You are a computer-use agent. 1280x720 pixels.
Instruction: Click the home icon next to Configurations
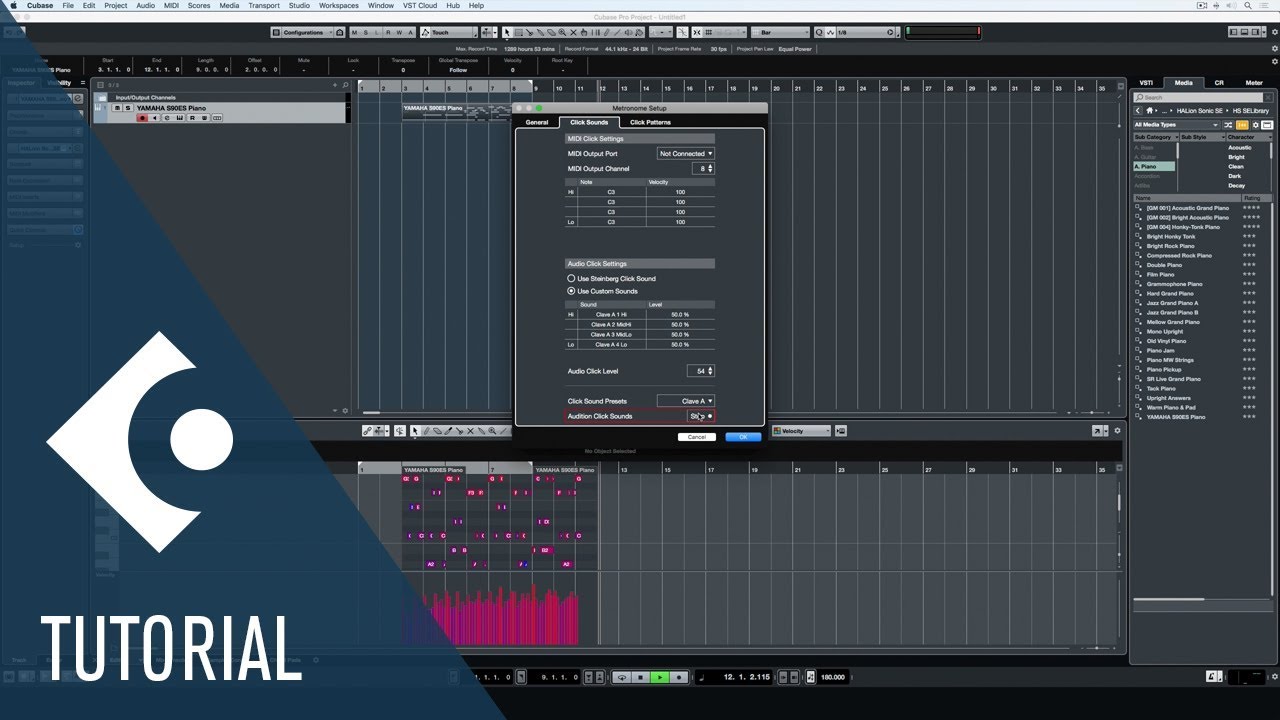339,32
